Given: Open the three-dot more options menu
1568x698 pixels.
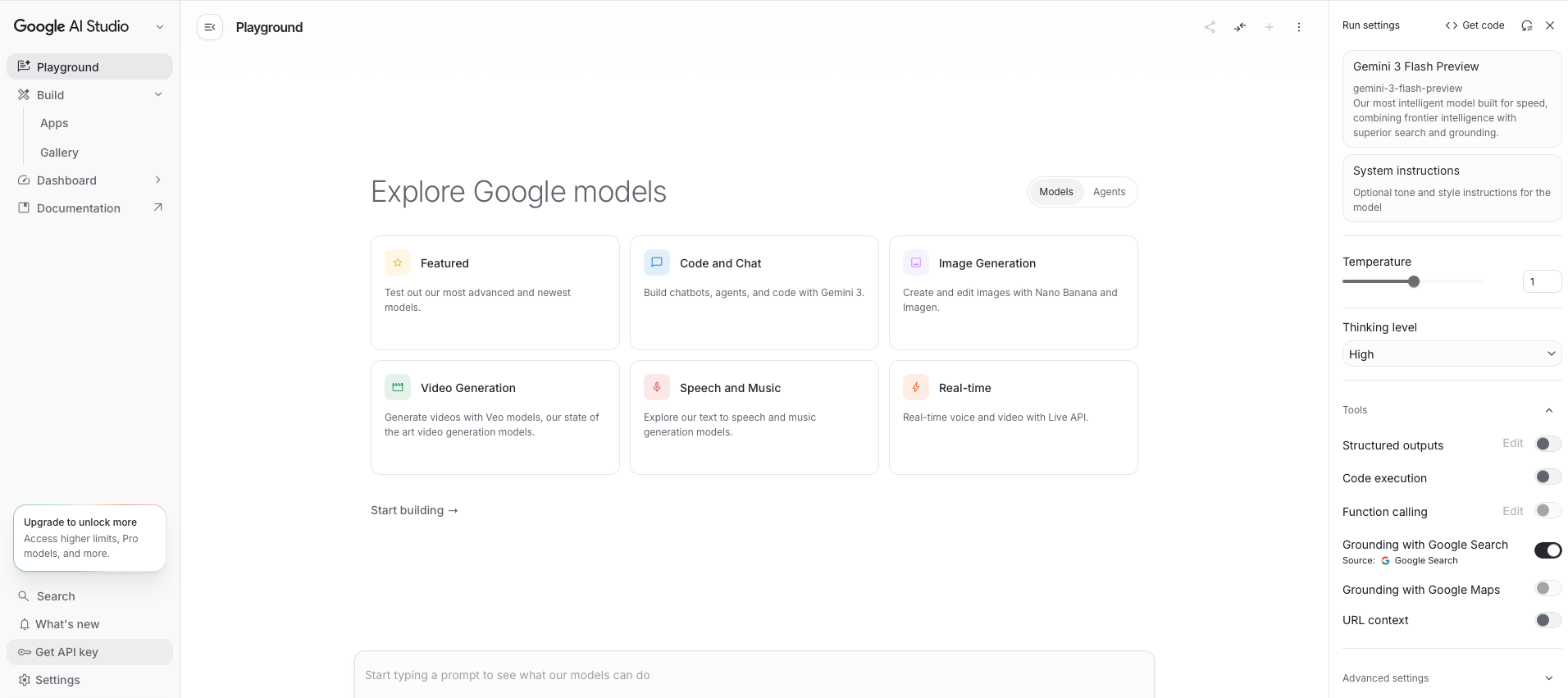Looking at the screenshot, I should [x=1299, y=27].
